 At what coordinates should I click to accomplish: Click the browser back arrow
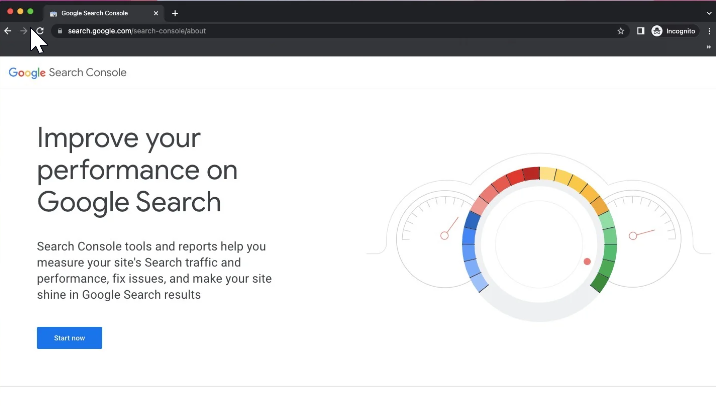point(8,31)
